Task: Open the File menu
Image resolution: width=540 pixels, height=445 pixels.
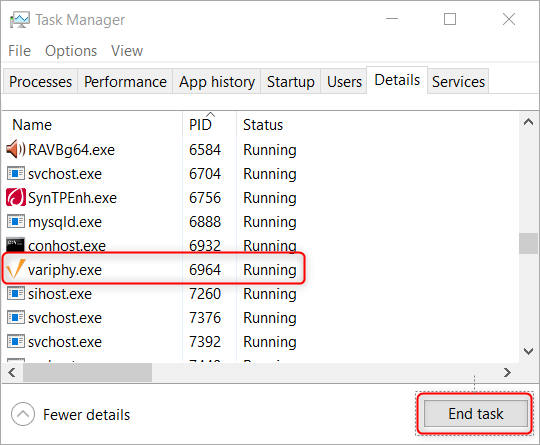Action: 19,51
